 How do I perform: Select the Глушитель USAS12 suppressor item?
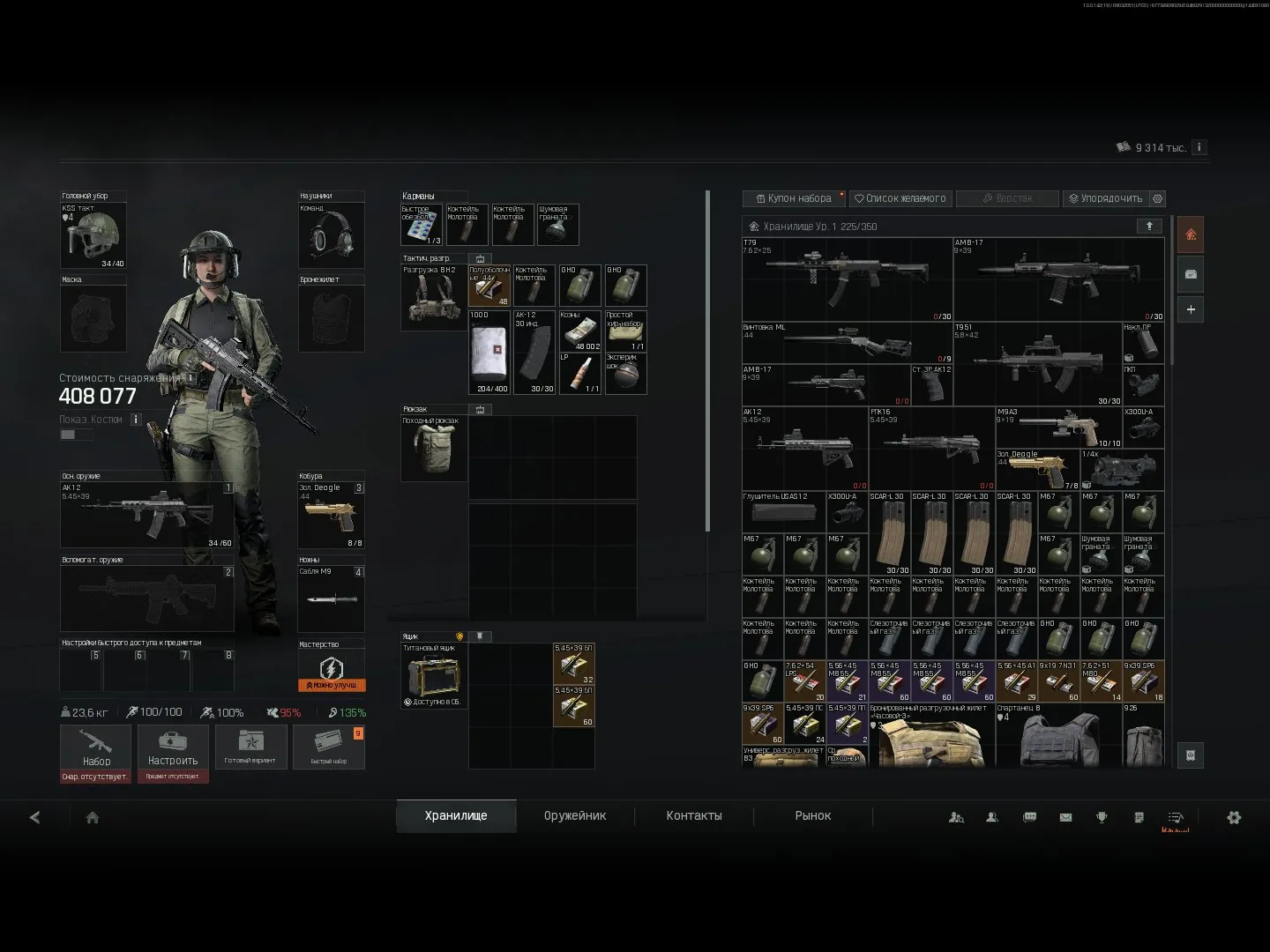[x=784, y=512]
